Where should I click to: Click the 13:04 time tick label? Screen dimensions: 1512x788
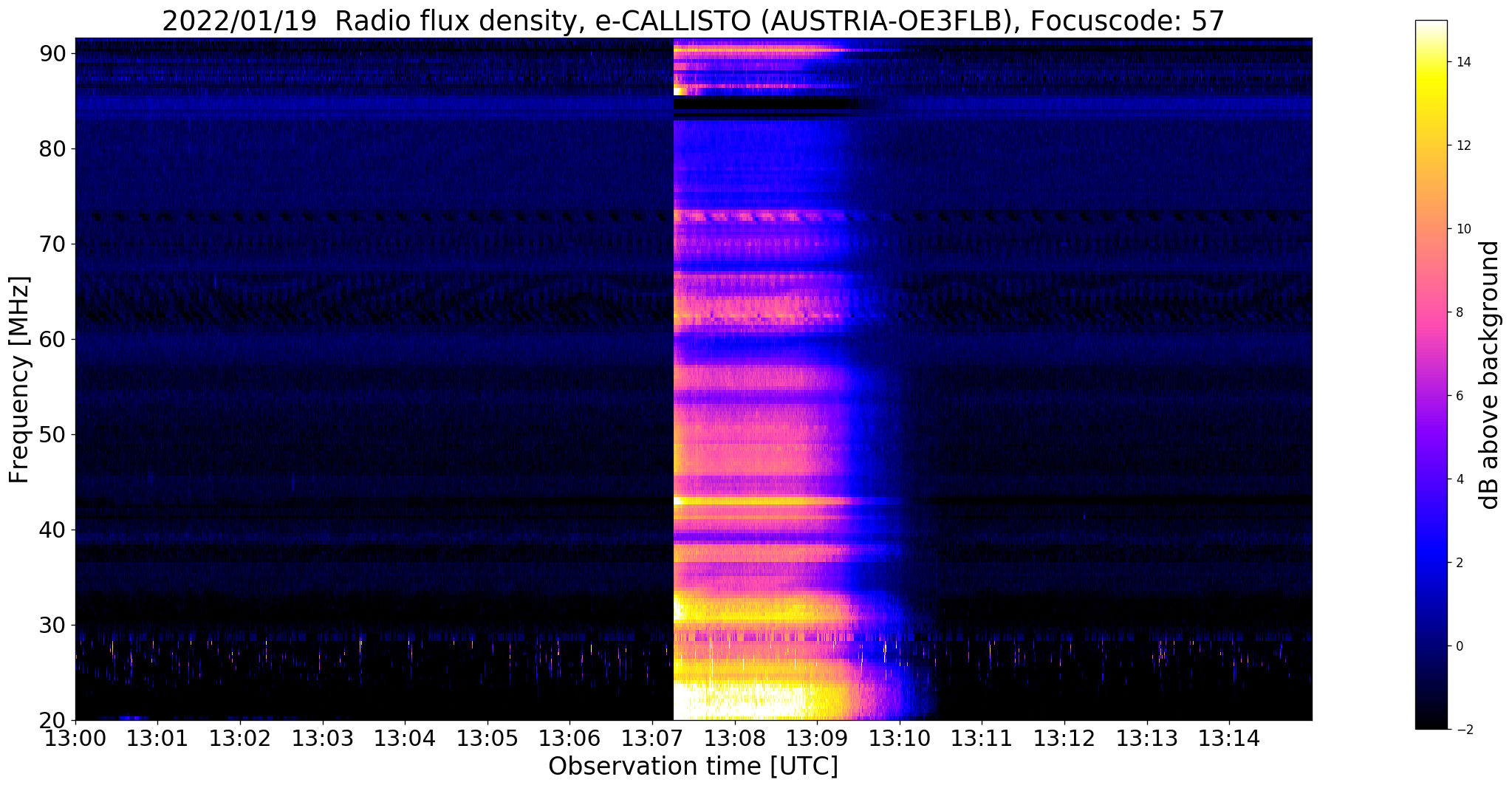point(405,738)
